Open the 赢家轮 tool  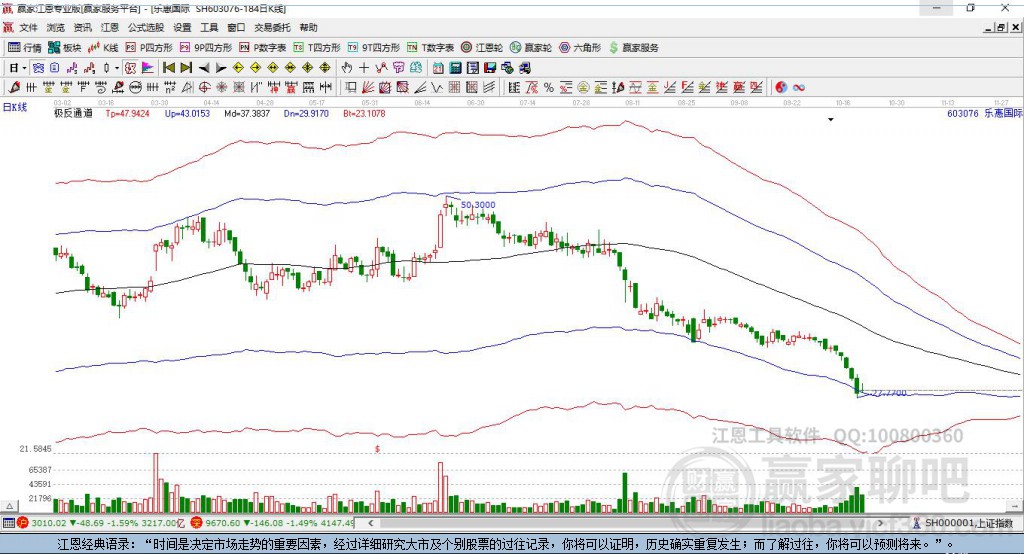coord(531,48)
